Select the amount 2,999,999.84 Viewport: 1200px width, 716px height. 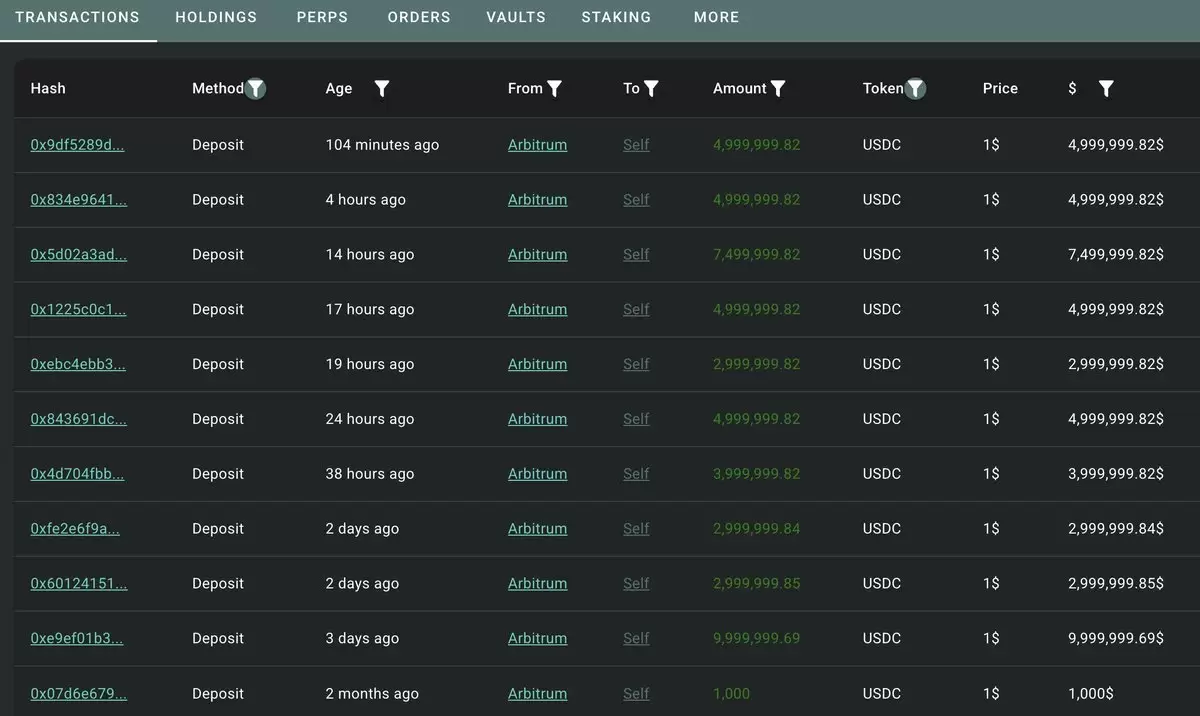[x=757, y=529]
